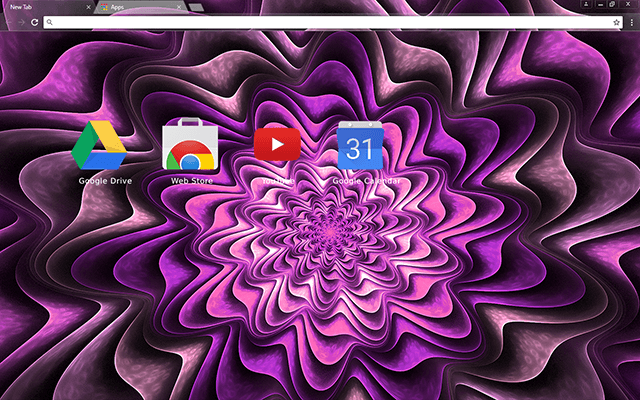Open the Google Calendar app
This screenshot has width=640, height=400.
(360, 145)
